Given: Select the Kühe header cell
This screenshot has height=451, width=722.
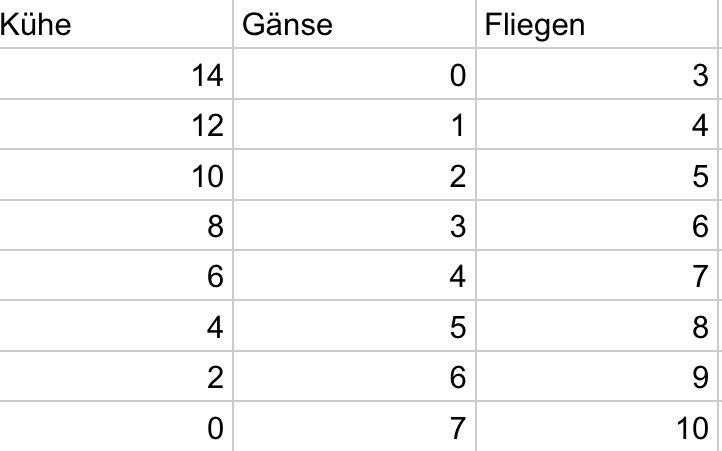Looking at the screenshot, I should click(x=115, y=25).
